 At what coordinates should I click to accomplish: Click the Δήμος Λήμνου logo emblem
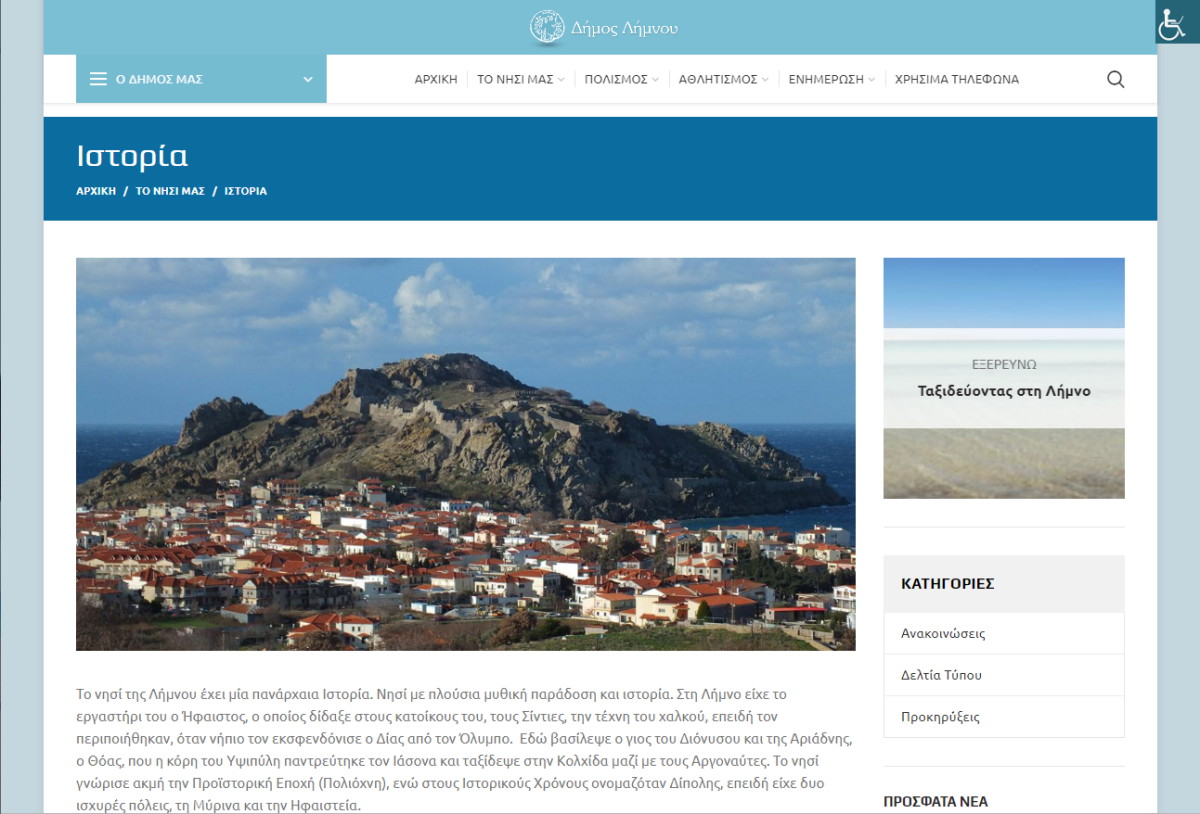click(x=547, y=28)
